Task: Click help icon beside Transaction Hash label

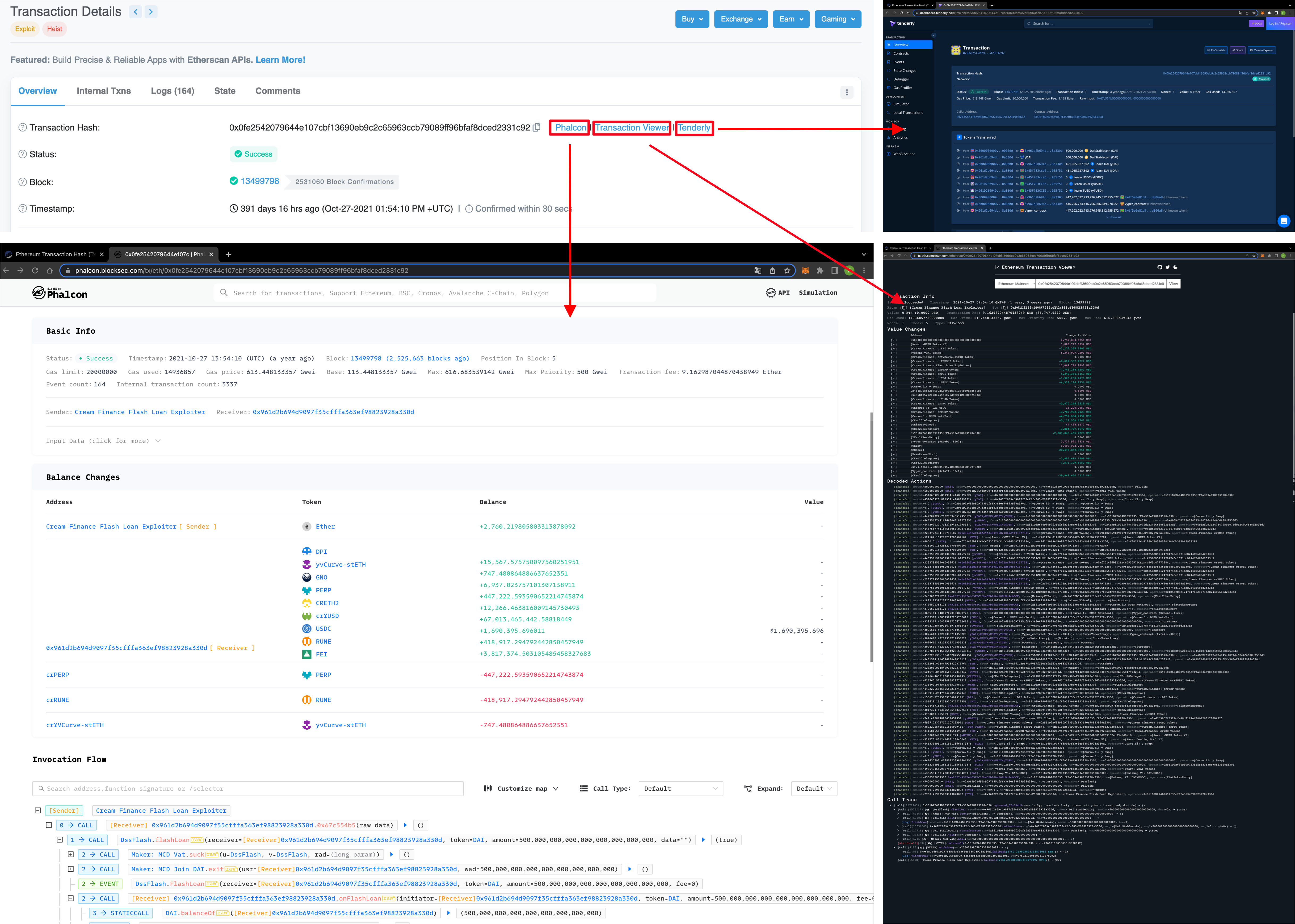Action: pos(23,127)
